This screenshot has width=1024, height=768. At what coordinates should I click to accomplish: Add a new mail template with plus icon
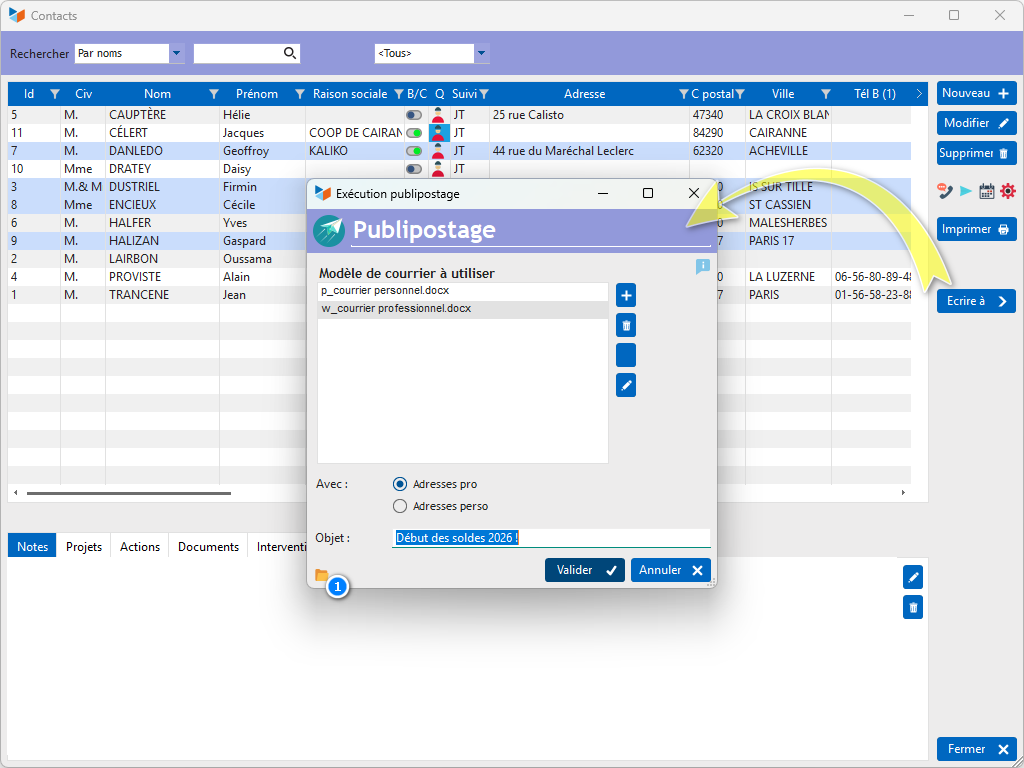[626, 295]
